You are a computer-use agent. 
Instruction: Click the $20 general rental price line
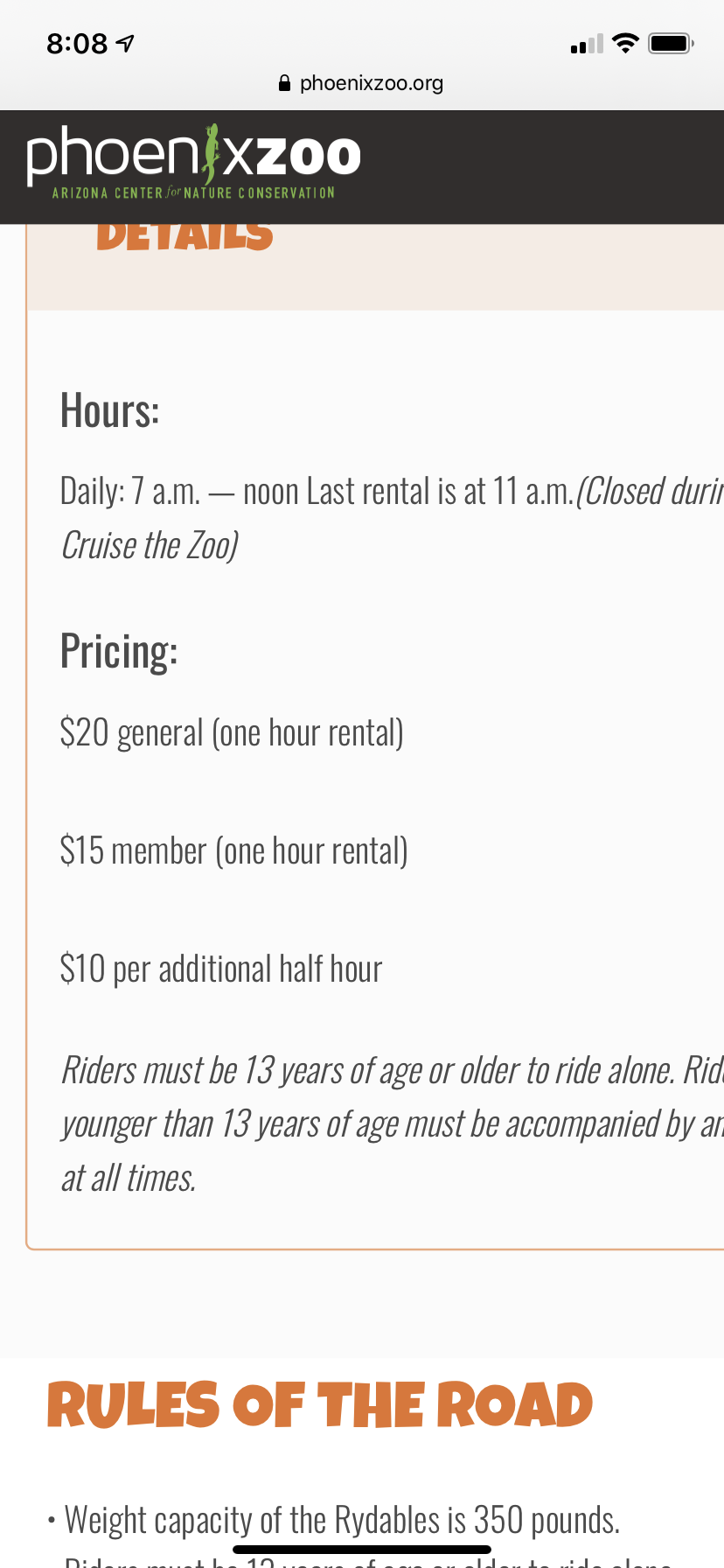point(232,733)
